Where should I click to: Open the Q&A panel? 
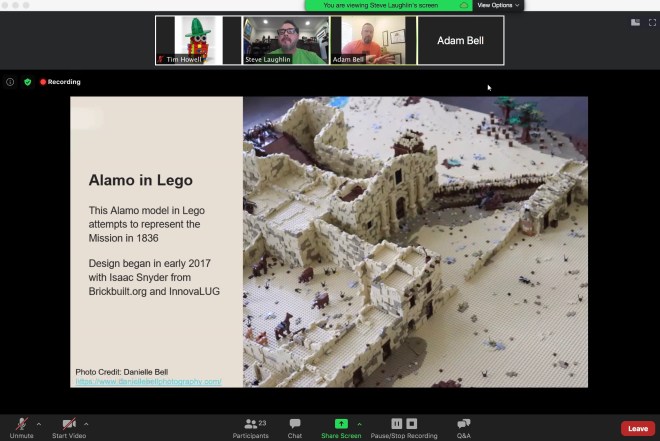click(x=464, y=424)
